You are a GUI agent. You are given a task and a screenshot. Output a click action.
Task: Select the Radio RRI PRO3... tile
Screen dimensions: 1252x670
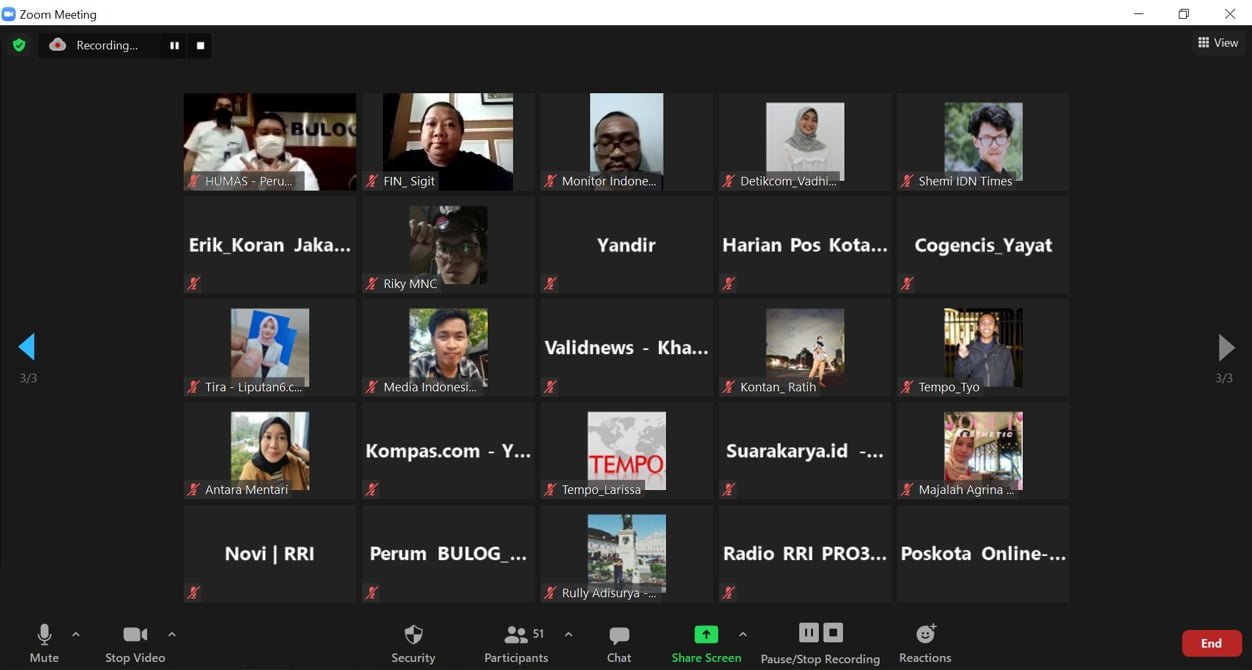pos(805,554)
